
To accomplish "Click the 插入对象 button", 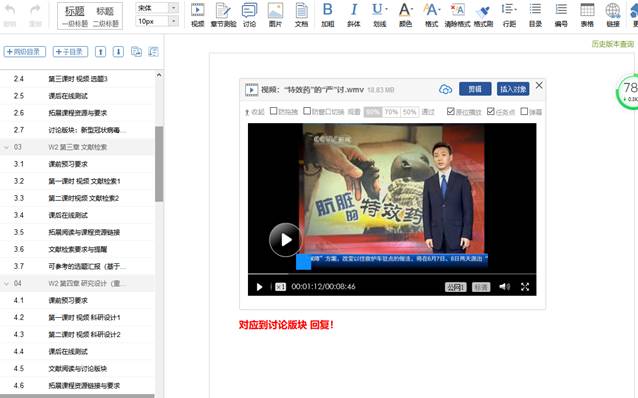I will [x=513, y=89].
